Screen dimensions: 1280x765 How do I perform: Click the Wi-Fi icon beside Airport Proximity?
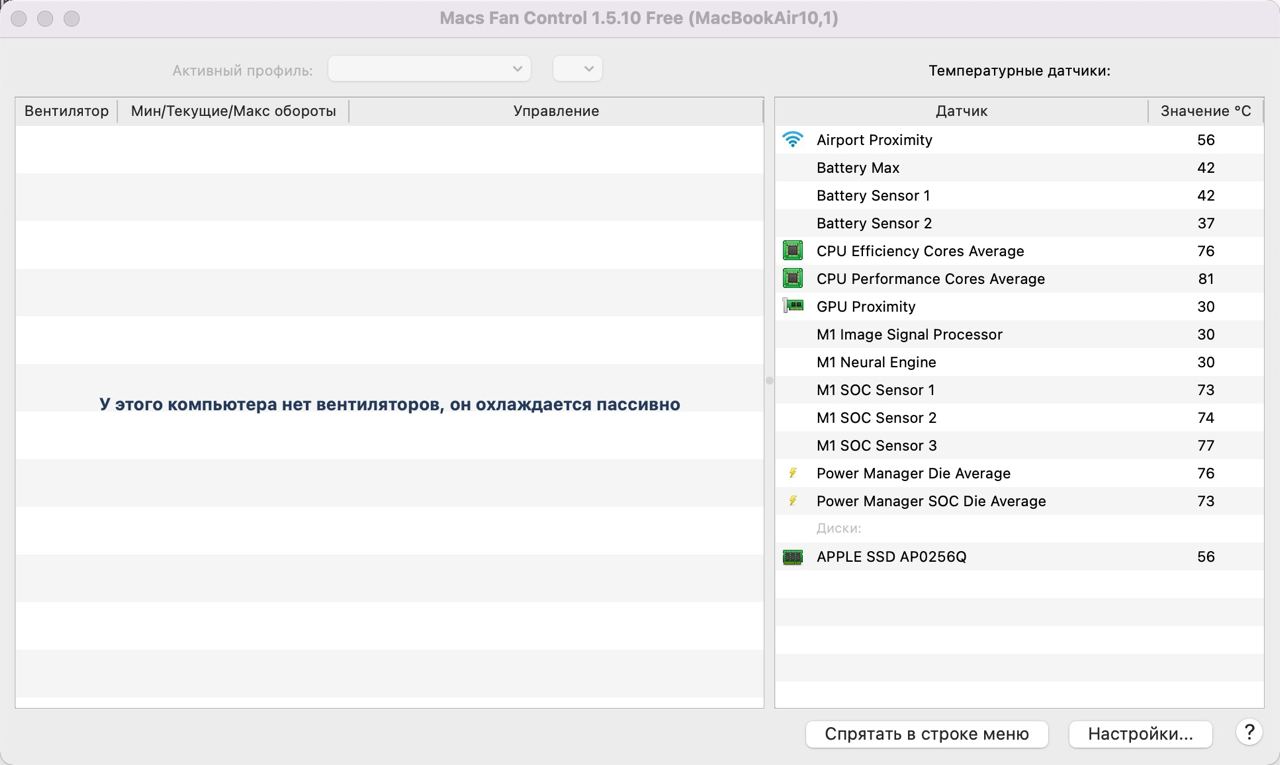[x=793, y=140]
